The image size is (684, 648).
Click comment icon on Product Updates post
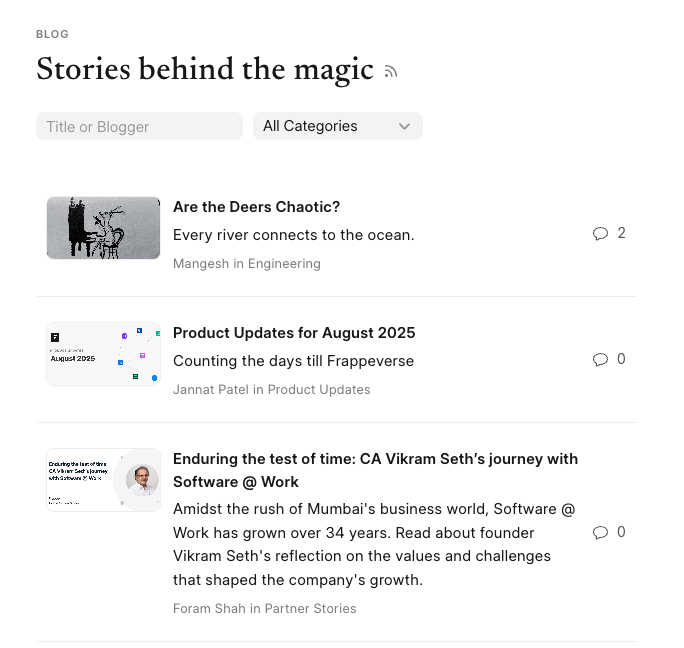(x=600, y=359)
